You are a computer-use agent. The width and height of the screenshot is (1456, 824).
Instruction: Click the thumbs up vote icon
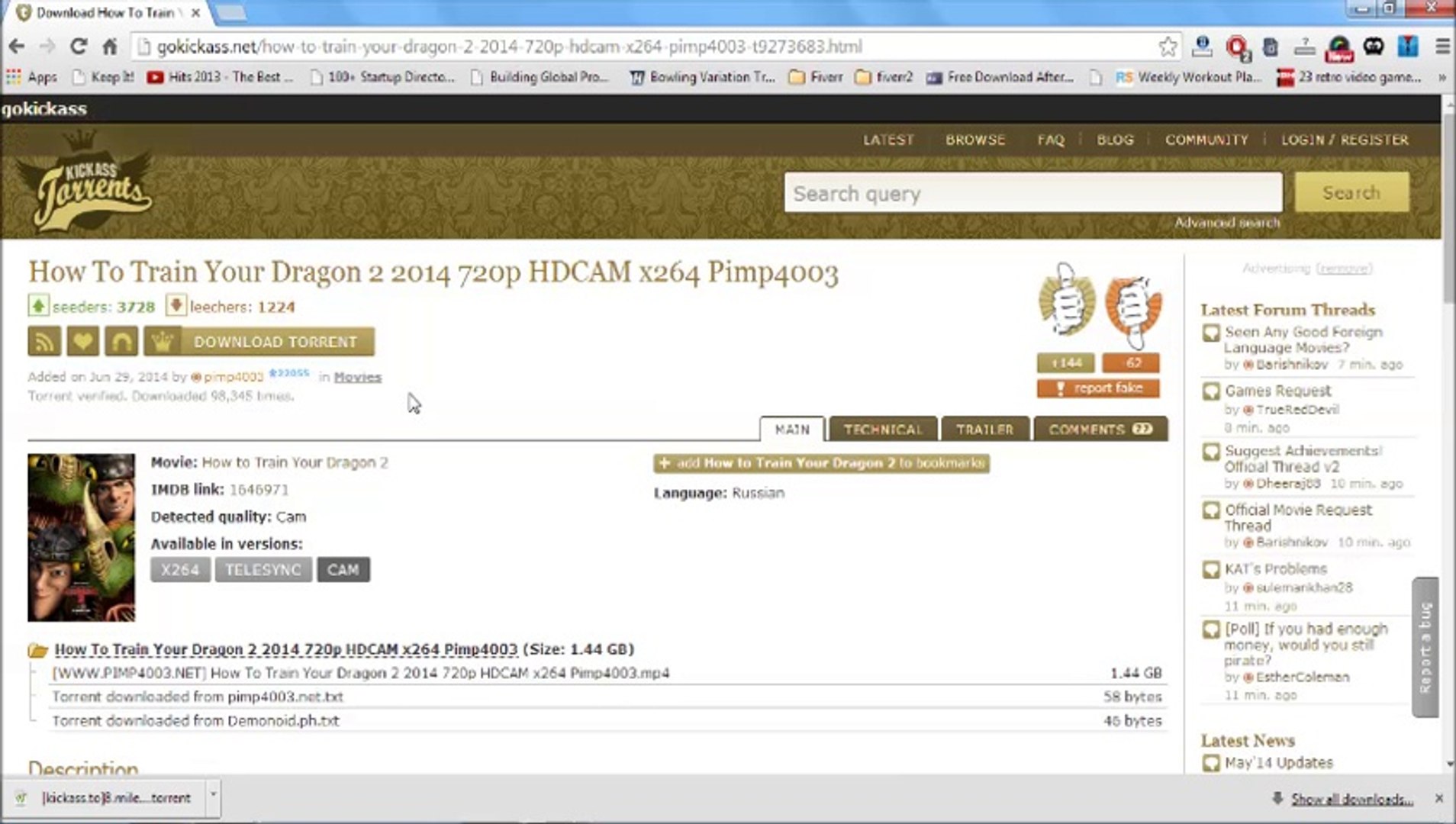1067,301
